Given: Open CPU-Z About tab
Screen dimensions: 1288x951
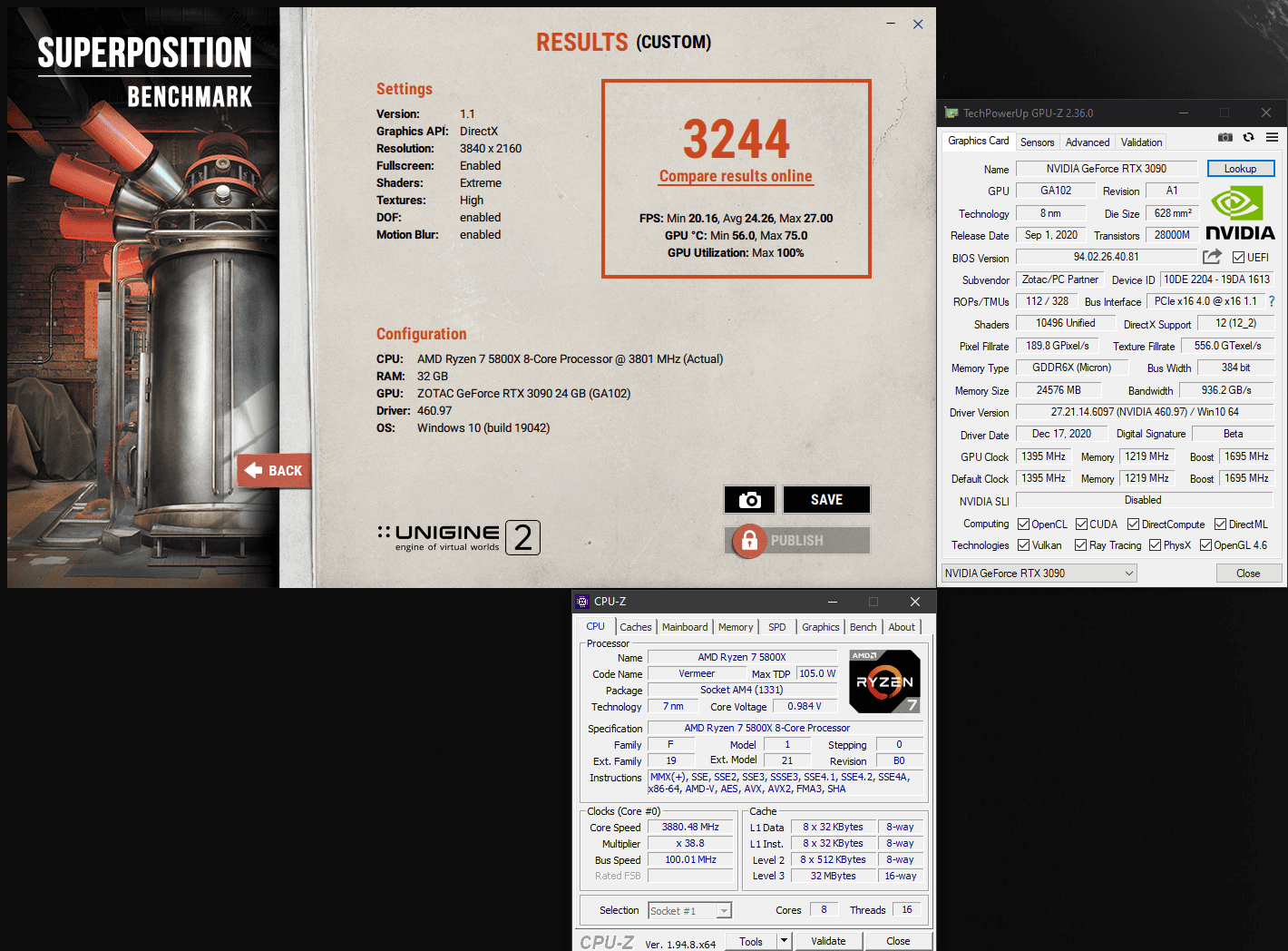Looking at the screenshot, I should click(x=901, y=627).
